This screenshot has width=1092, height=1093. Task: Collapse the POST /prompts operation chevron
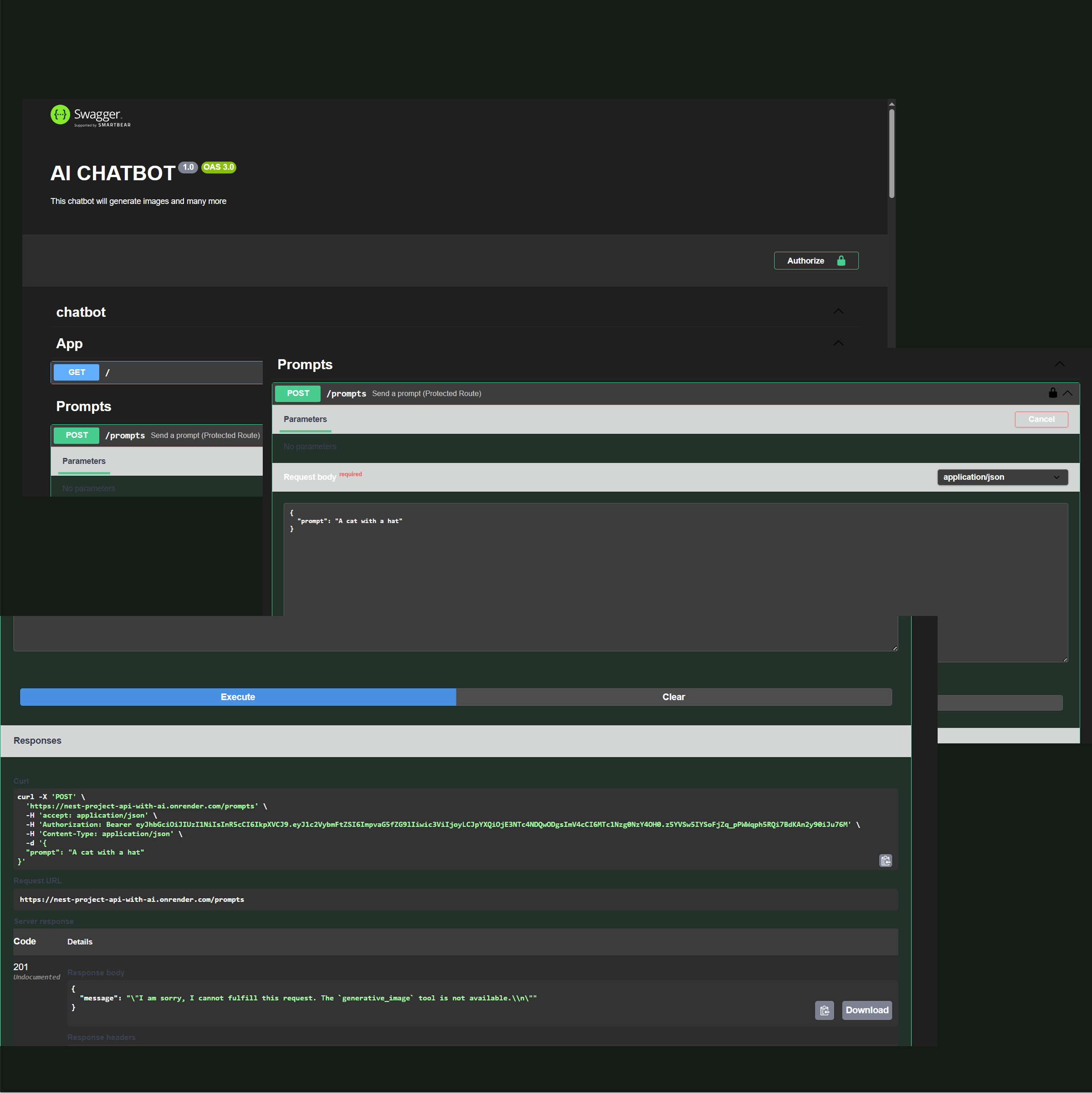[x=1068, y=393]
